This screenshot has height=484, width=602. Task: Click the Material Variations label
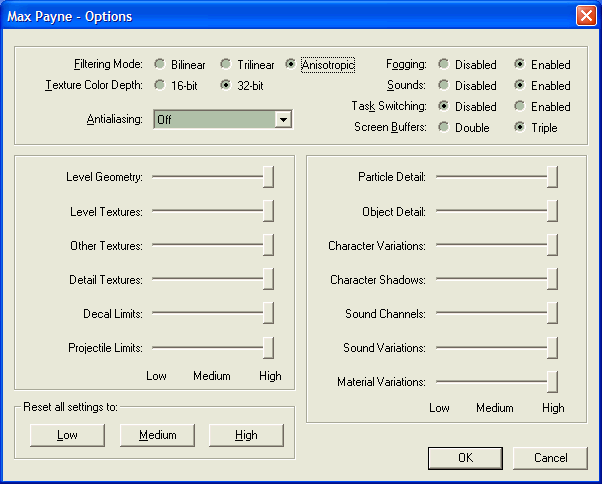(381, 382)
